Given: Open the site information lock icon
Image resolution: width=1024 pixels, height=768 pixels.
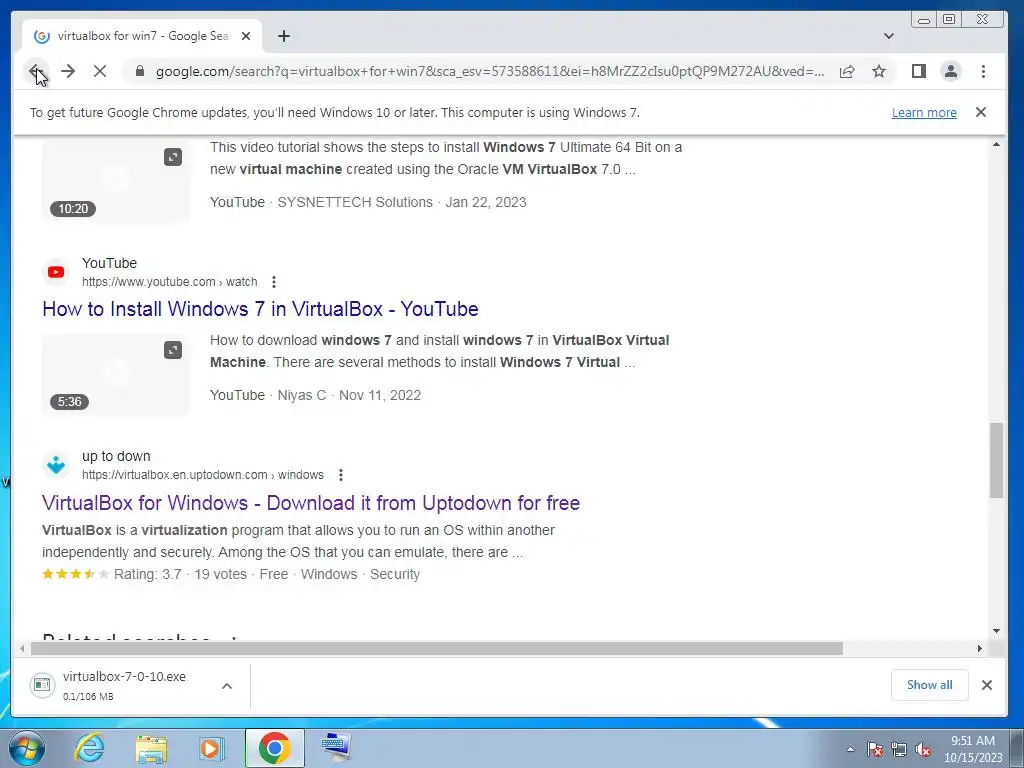Looking at the screenshot, I should click(139, 71).
